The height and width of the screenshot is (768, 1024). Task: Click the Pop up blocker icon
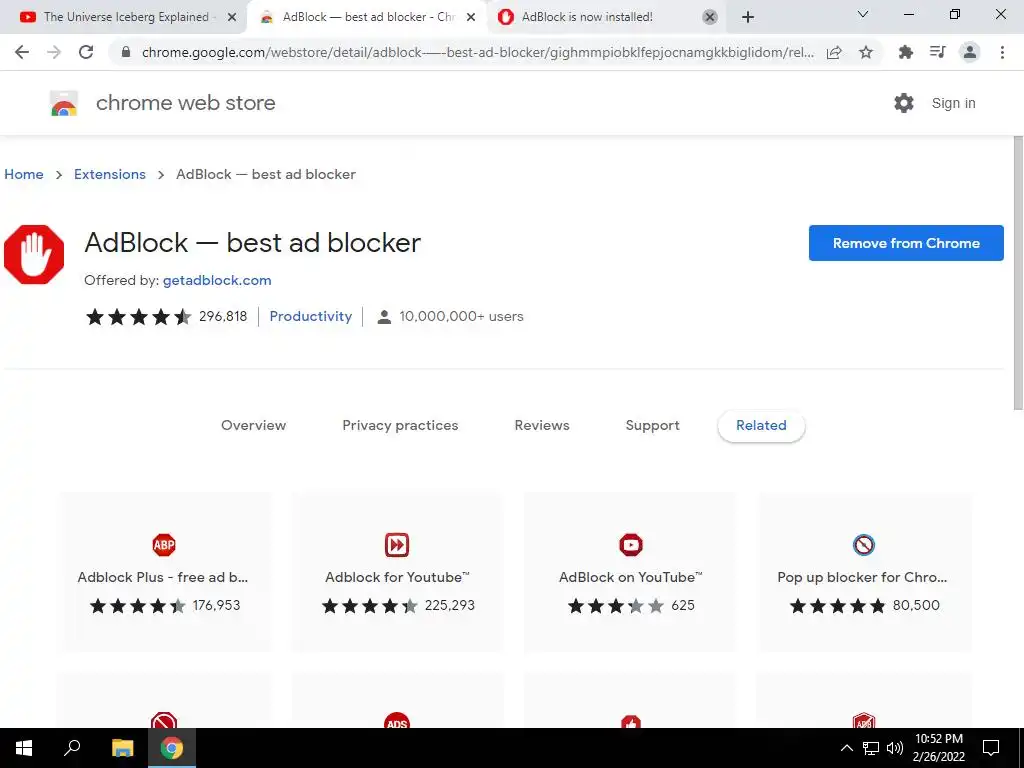863,545
